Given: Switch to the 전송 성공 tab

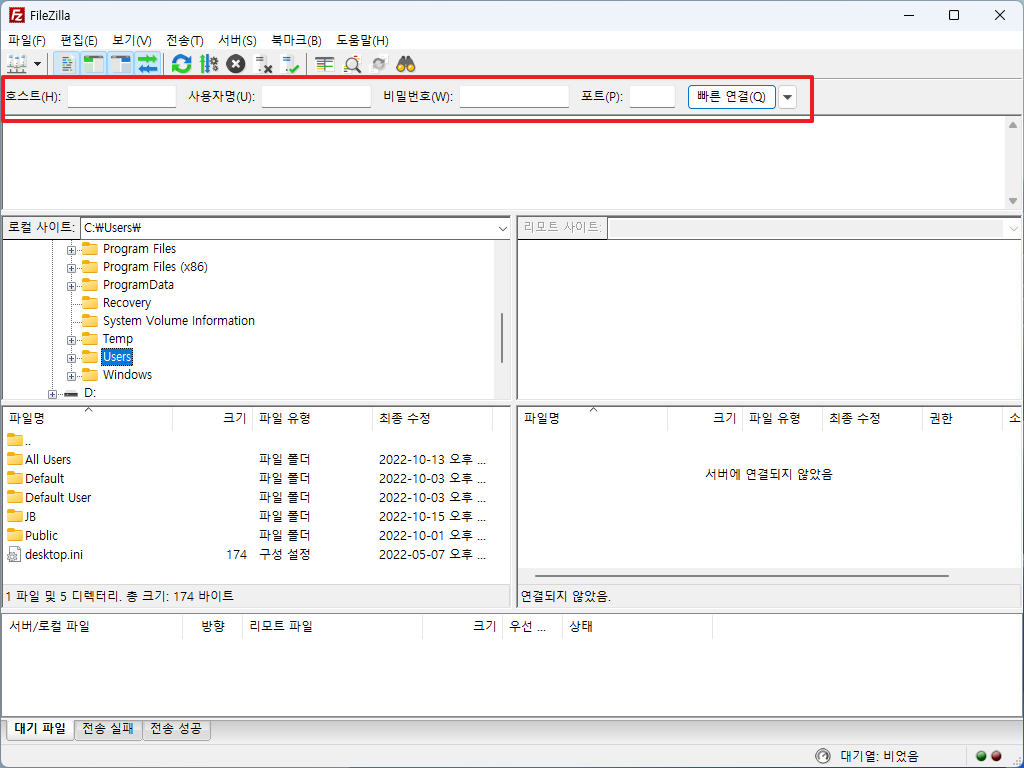Looking at the screenshot, I should (x=176, y=729).
